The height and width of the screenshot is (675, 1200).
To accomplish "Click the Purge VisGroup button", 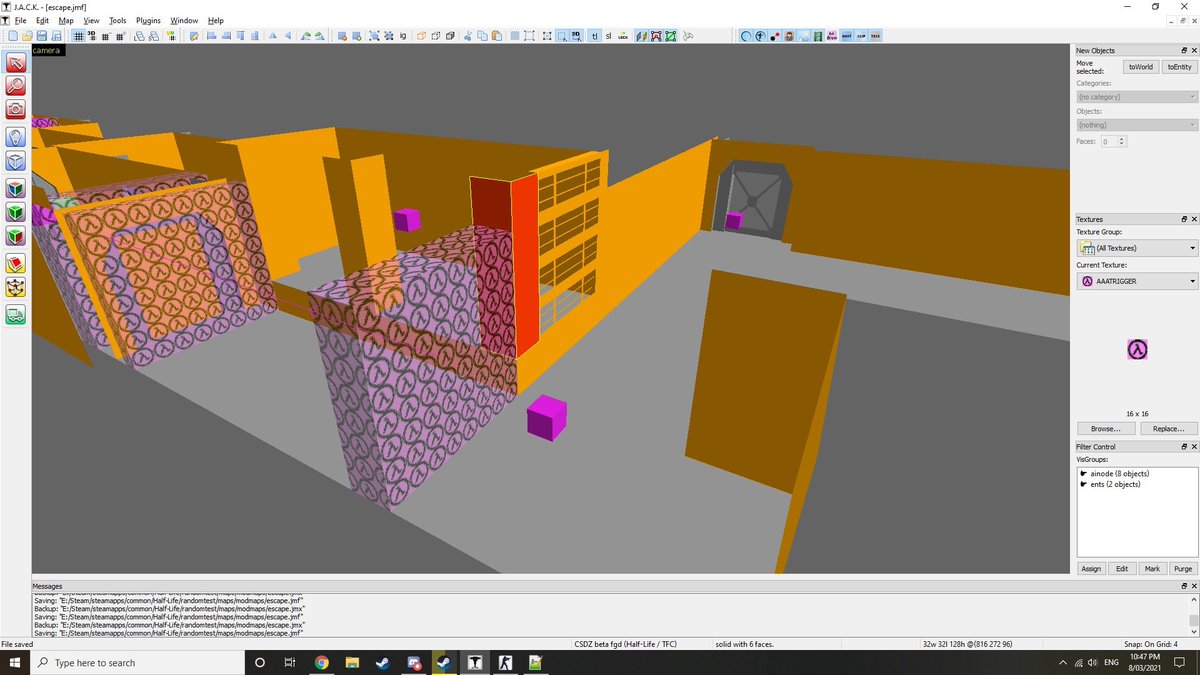I will 1183,568.
